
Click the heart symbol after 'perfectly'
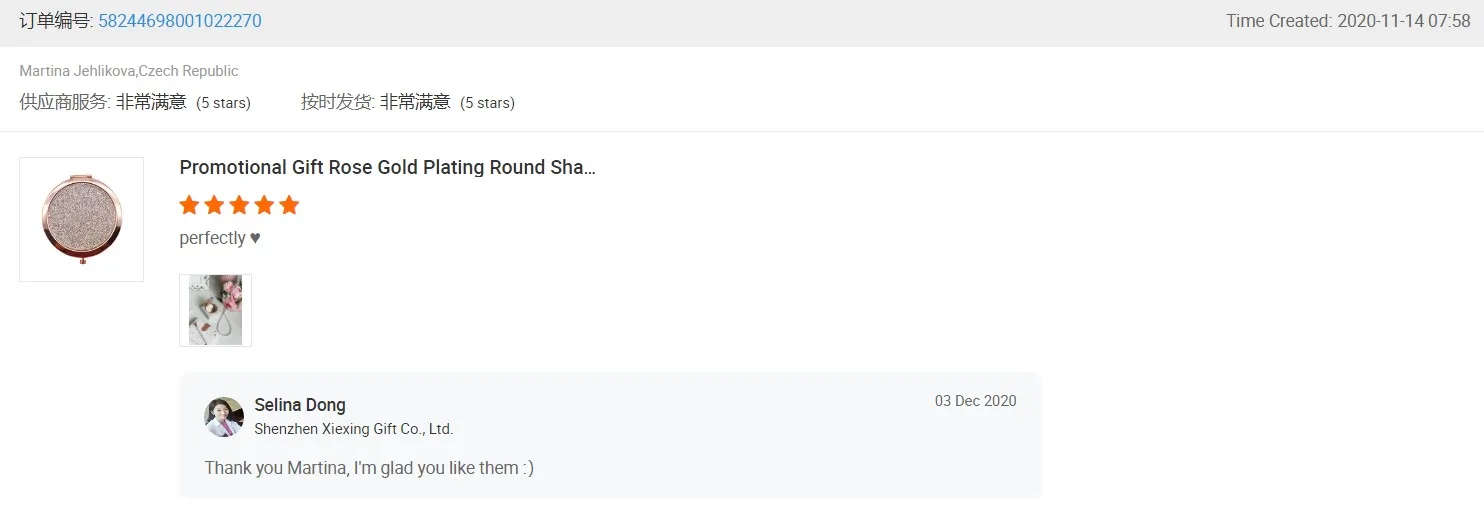click(255, 238)
